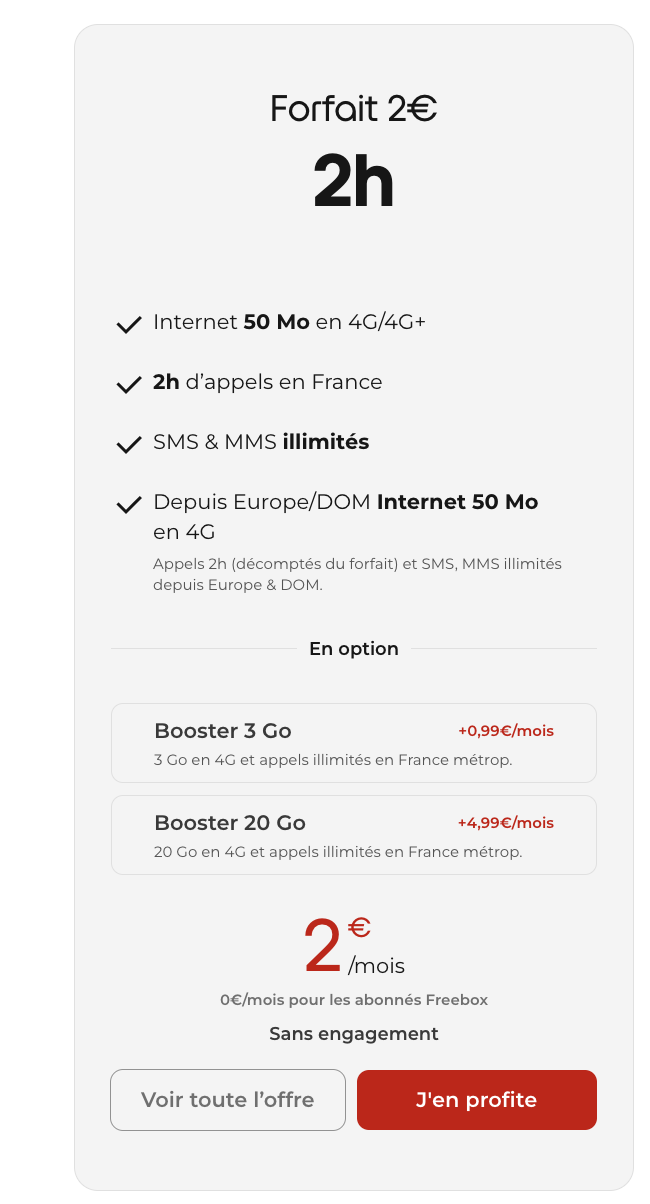Click the checkmark next to Depuis Europe/DOM
Image resolution: width=650 pixels, height=1204 pixels.
[128, 505]
